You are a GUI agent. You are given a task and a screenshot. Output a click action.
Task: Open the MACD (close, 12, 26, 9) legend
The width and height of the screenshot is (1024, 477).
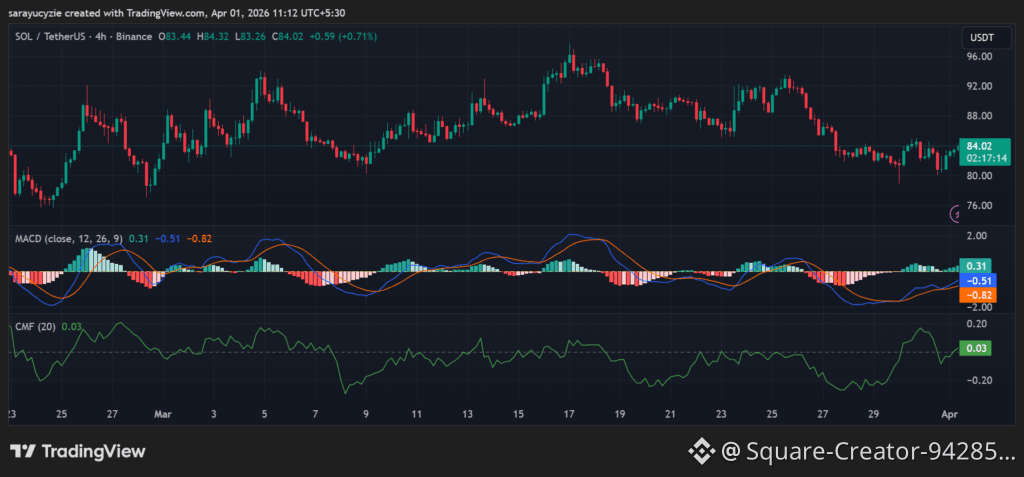(x=69, y=239)
